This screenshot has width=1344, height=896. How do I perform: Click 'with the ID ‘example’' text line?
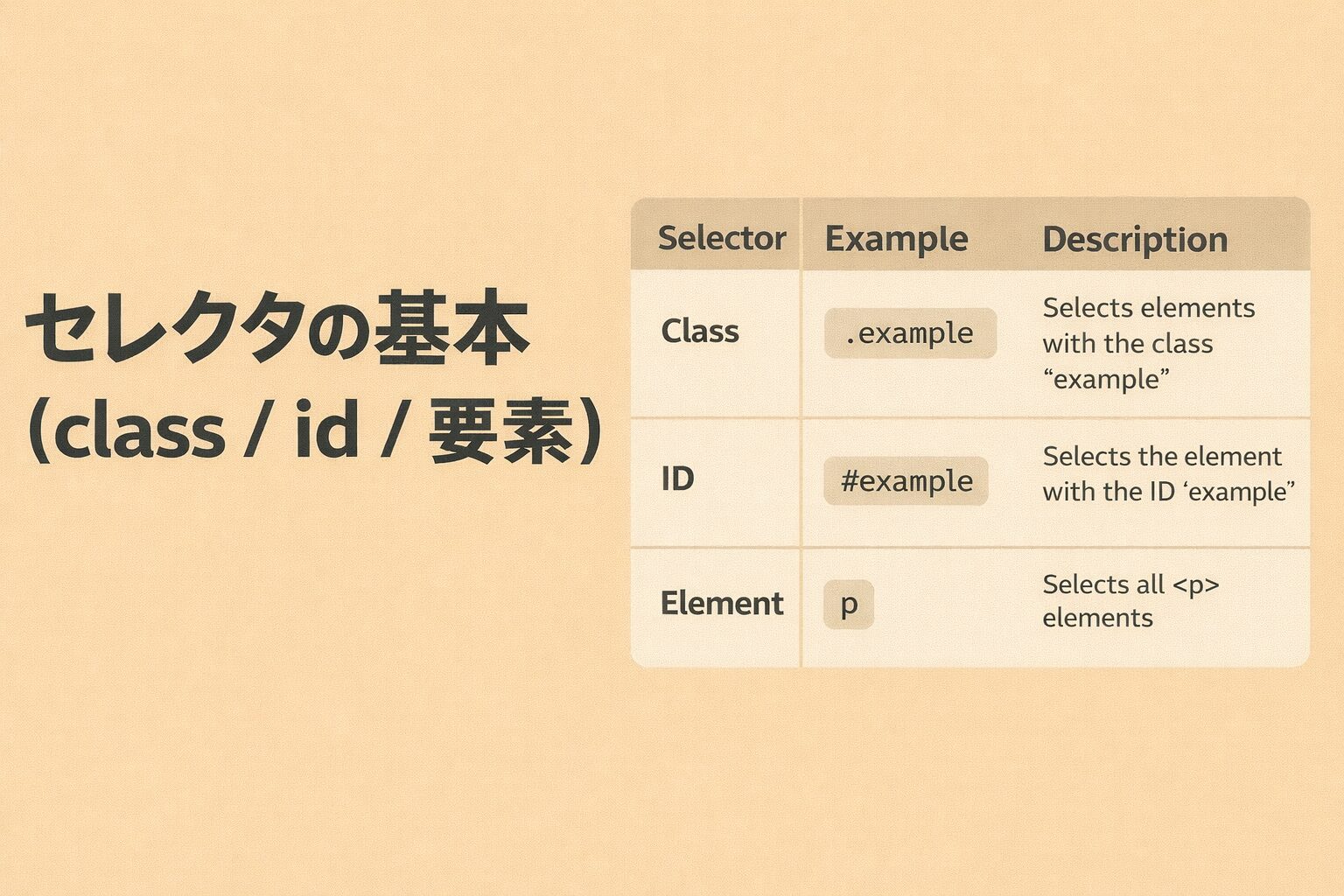[x=1169, y=492]
